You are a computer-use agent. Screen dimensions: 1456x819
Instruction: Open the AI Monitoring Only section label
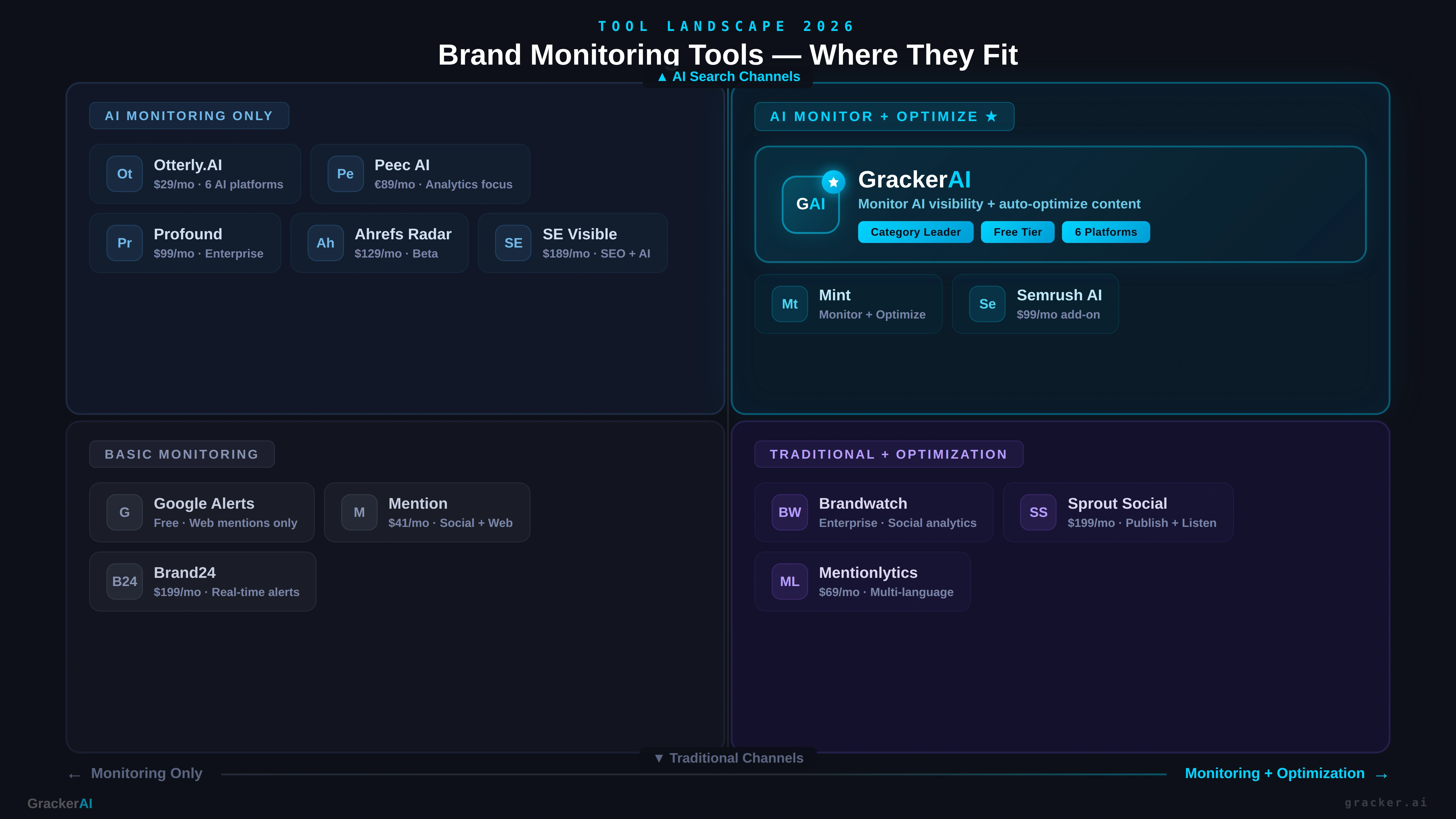click(x=189, y=116)
